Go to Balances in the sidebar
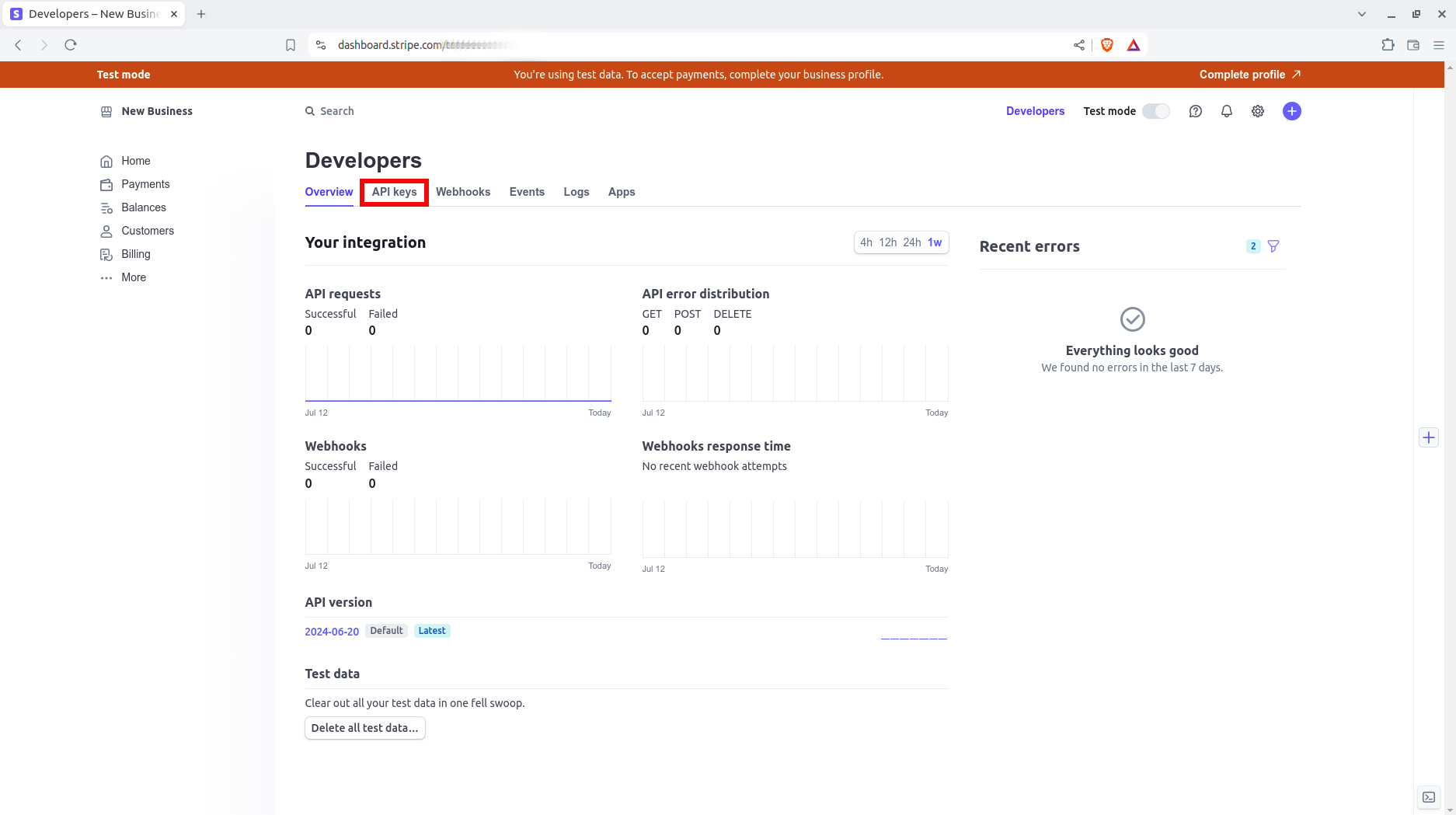The image size is (1456, 815). pos(133,207)
